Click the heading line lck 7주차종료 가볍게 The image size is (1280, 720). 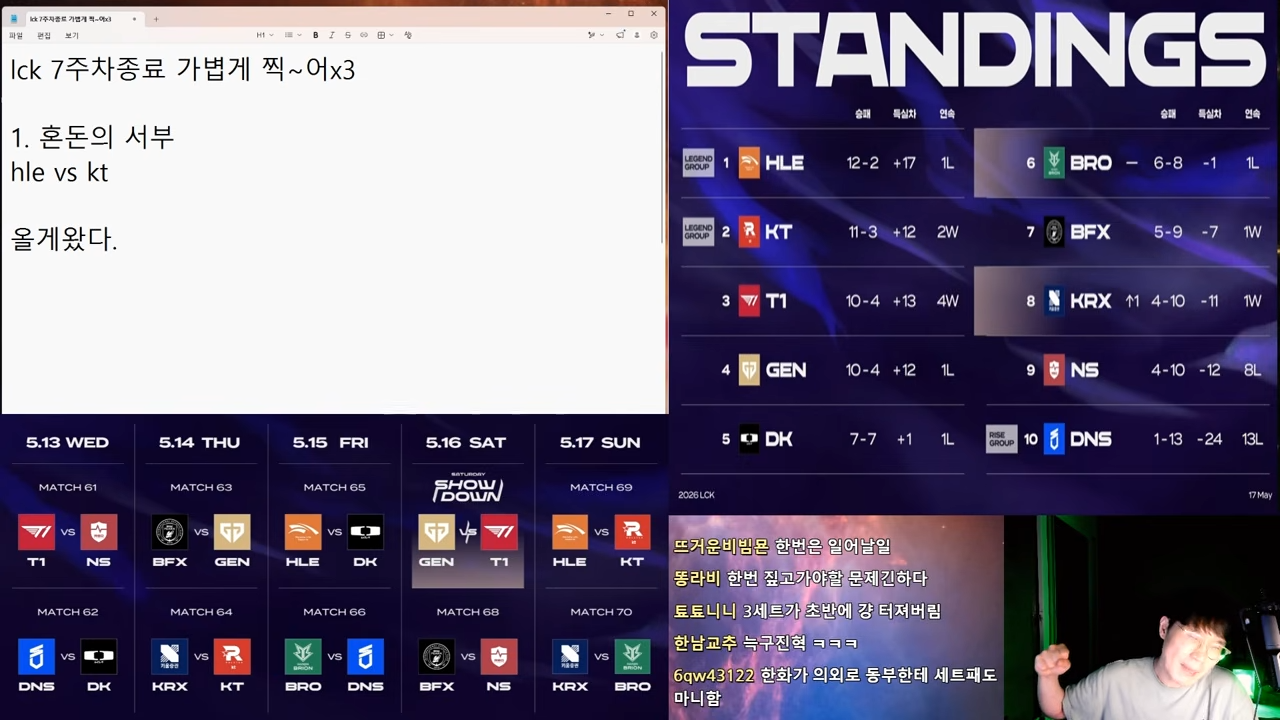[183, 69]
